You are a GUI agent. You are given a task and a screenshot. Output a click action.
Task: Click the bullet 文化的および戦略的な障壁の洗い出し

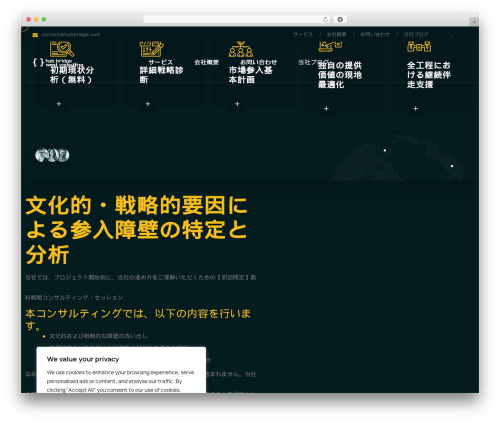coord(98,336)
